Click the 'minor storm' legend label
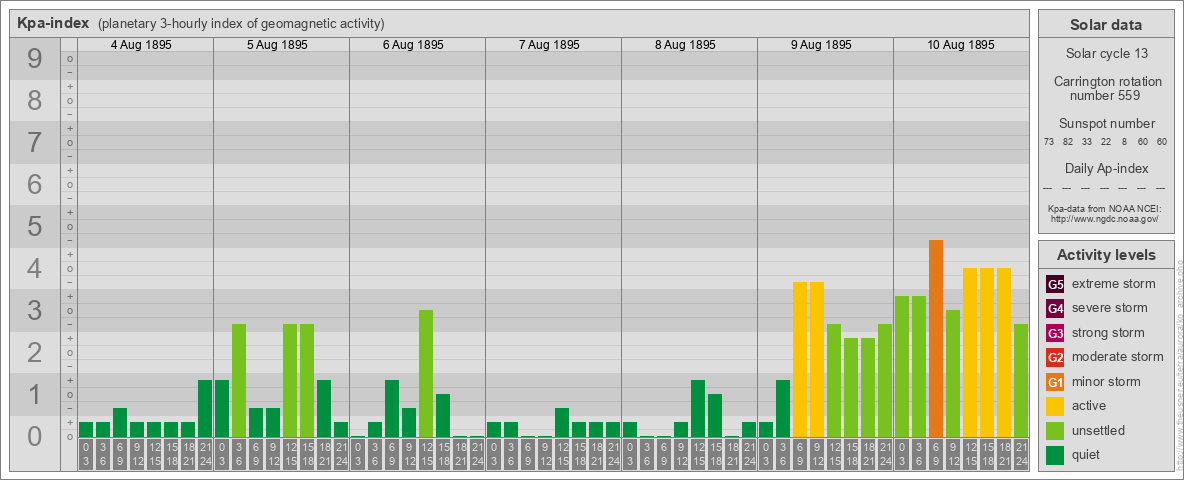The image size is (1184, 480). pyautogui.click(x=1106, y=381)
